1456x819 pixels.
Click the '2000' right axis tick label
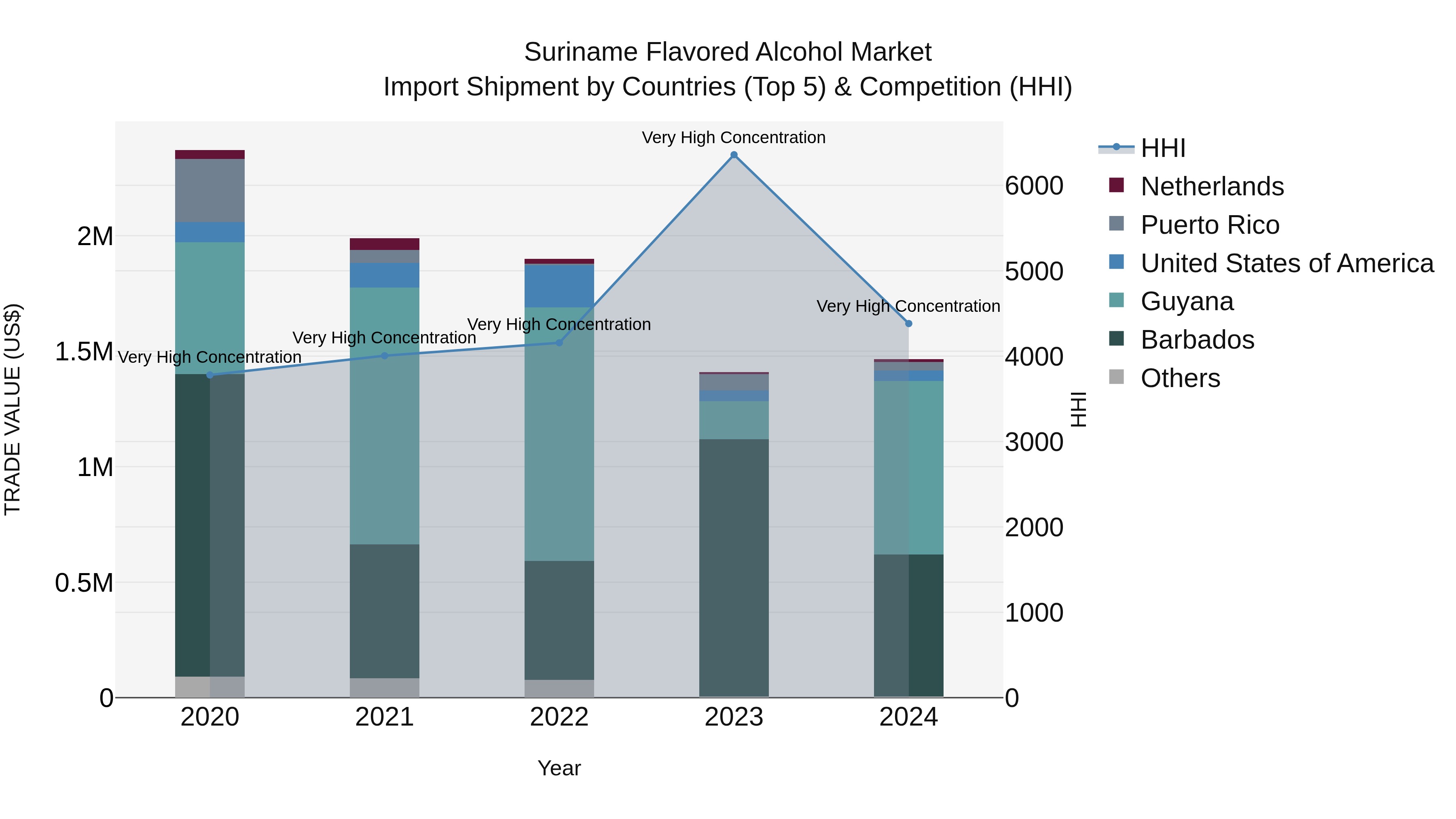(1034, 527)
